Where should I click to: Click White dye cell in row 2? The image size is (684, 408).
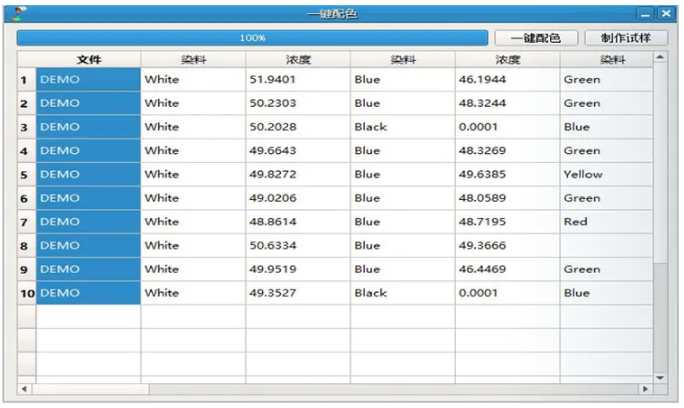pyautogui.click(x=193, y=103)
